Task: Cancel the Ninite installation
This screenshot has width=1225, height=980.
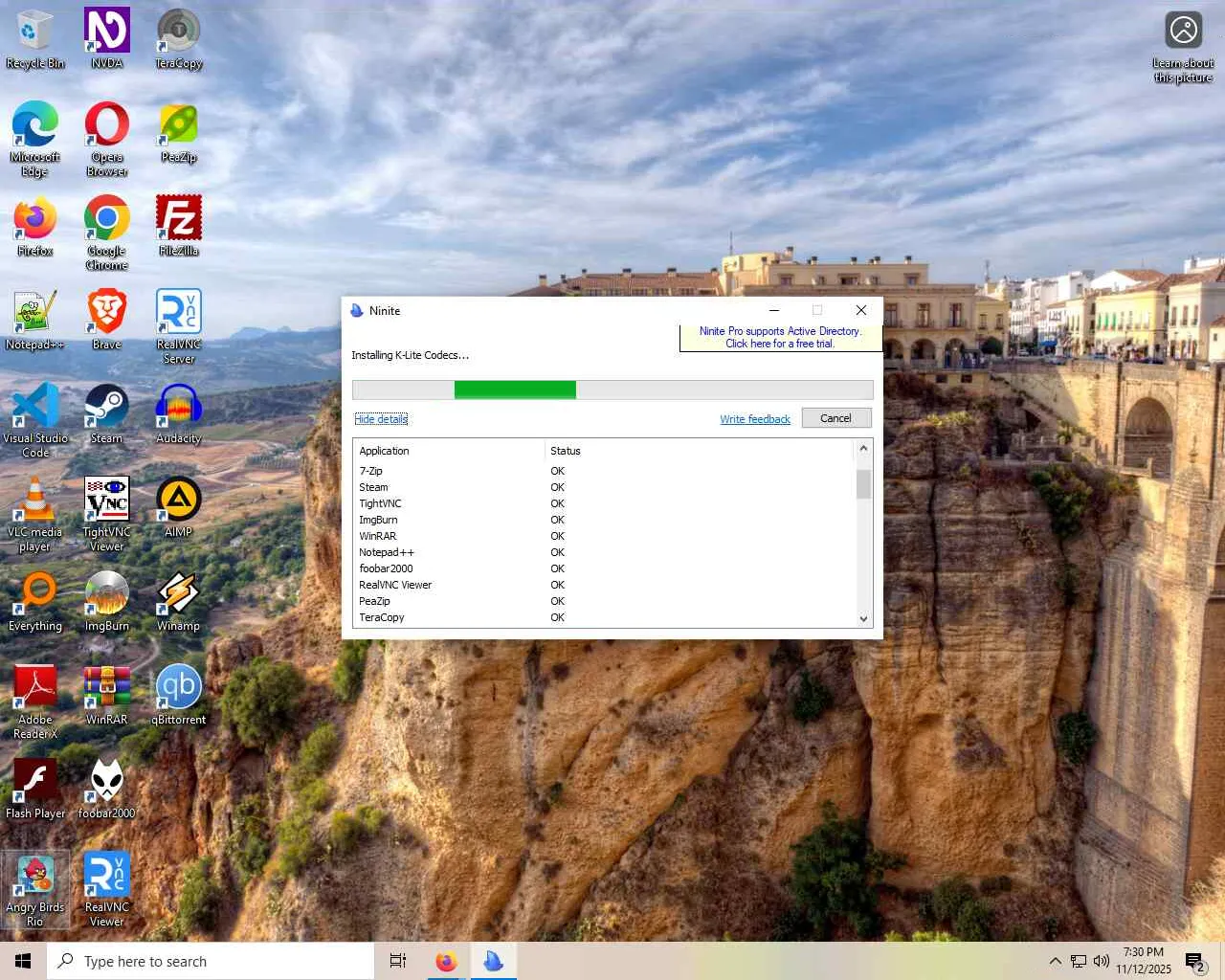Action: pyautogui.click(x=835, y=418)
